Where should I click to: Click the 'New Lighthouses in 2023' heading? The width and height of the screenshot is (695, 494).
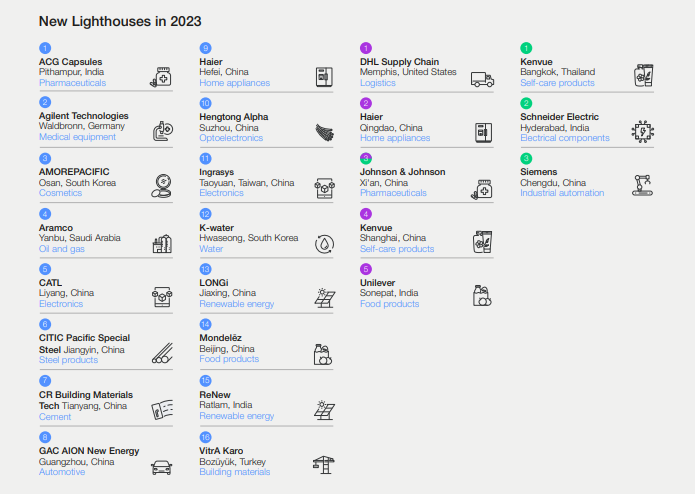pos(120,21)
